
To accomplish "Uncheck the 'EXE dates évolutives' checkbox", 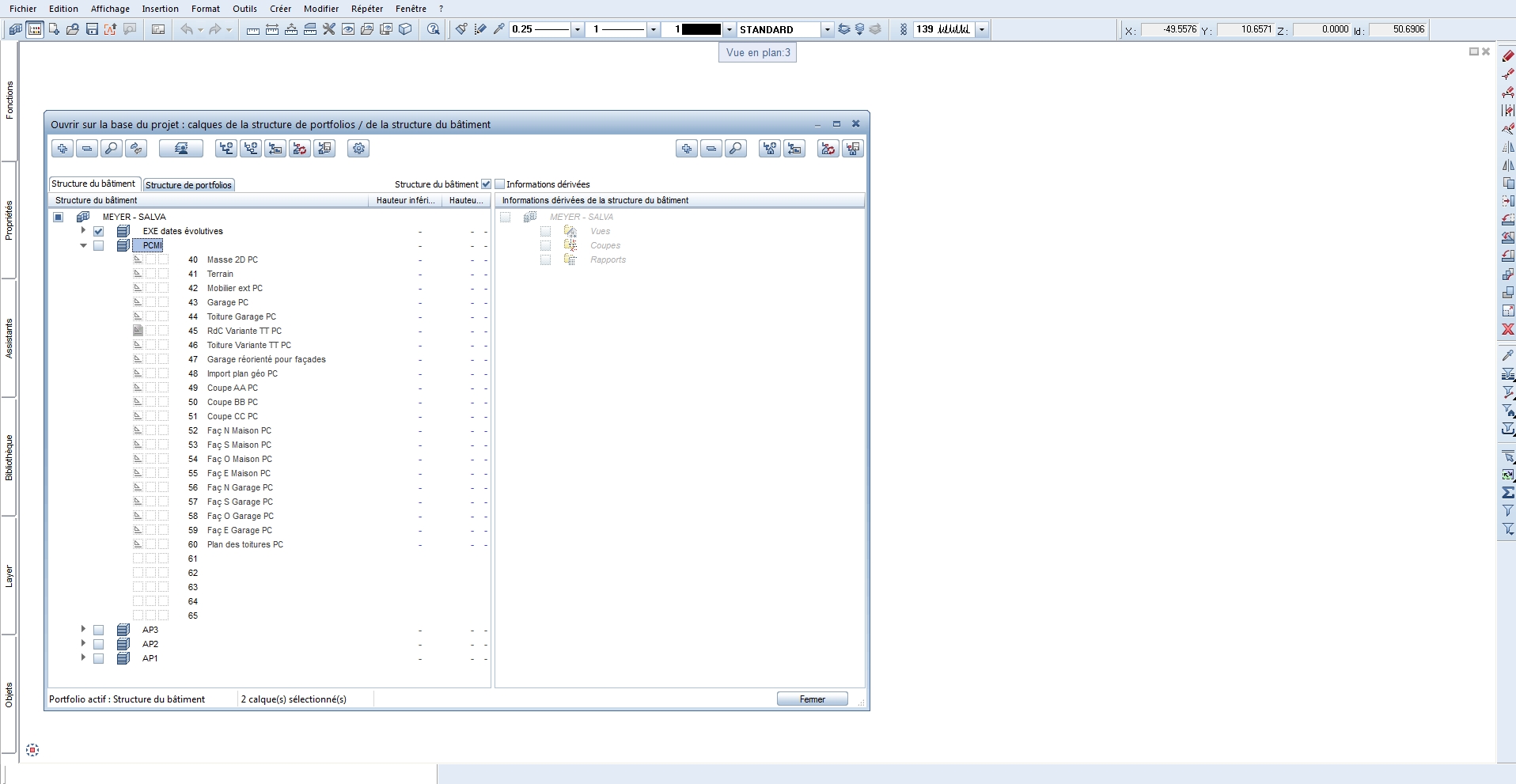I will pos(98,232).
